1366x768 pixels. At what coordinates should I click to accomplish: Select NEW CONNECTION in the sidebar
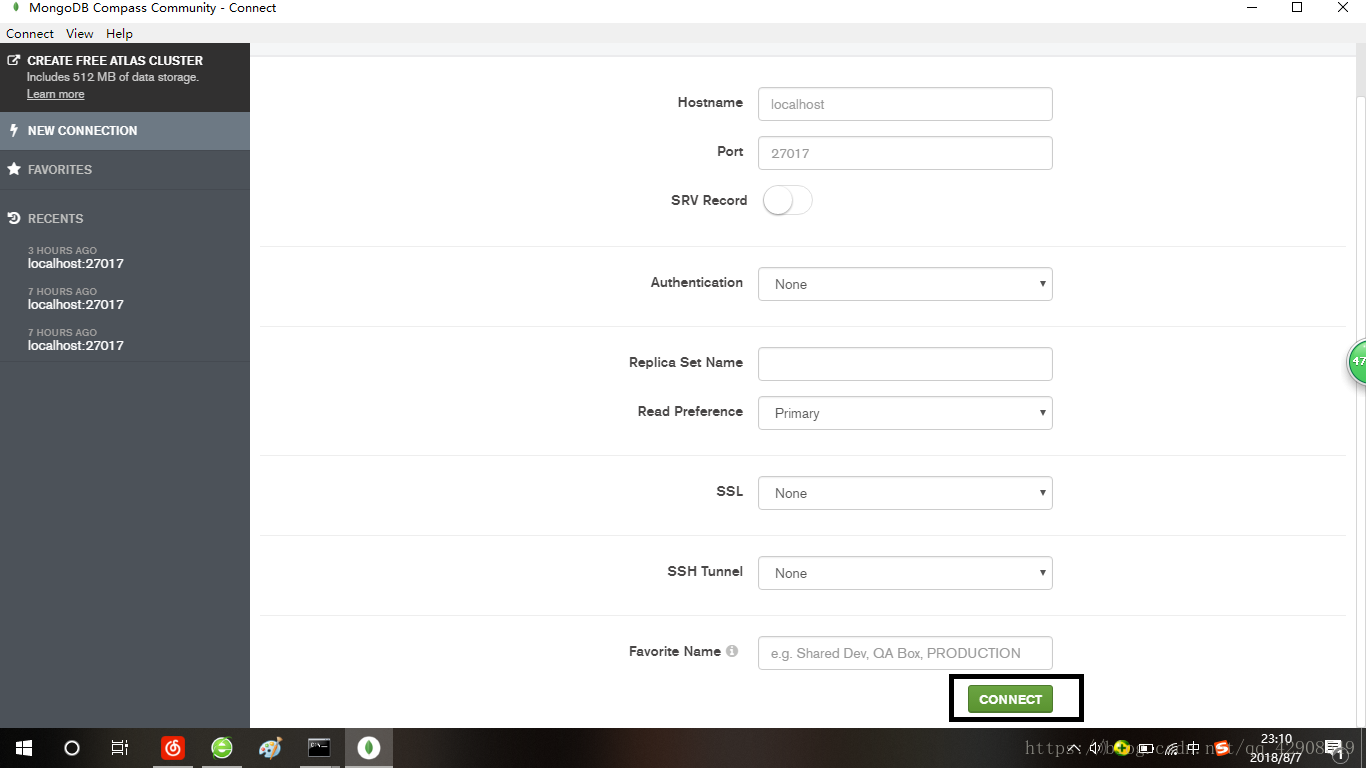click(x=125, y=131)
